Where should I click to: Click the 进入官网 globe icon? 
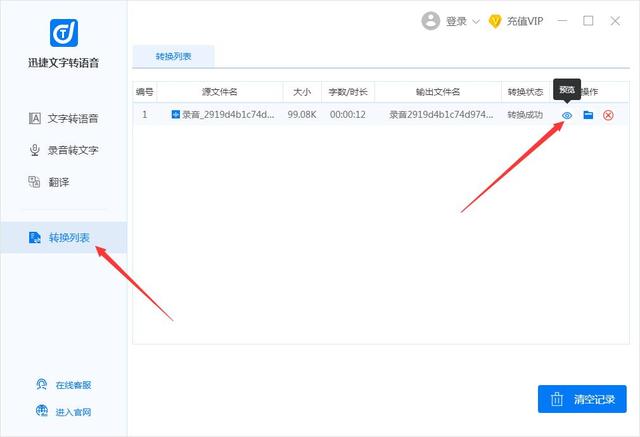42,410
